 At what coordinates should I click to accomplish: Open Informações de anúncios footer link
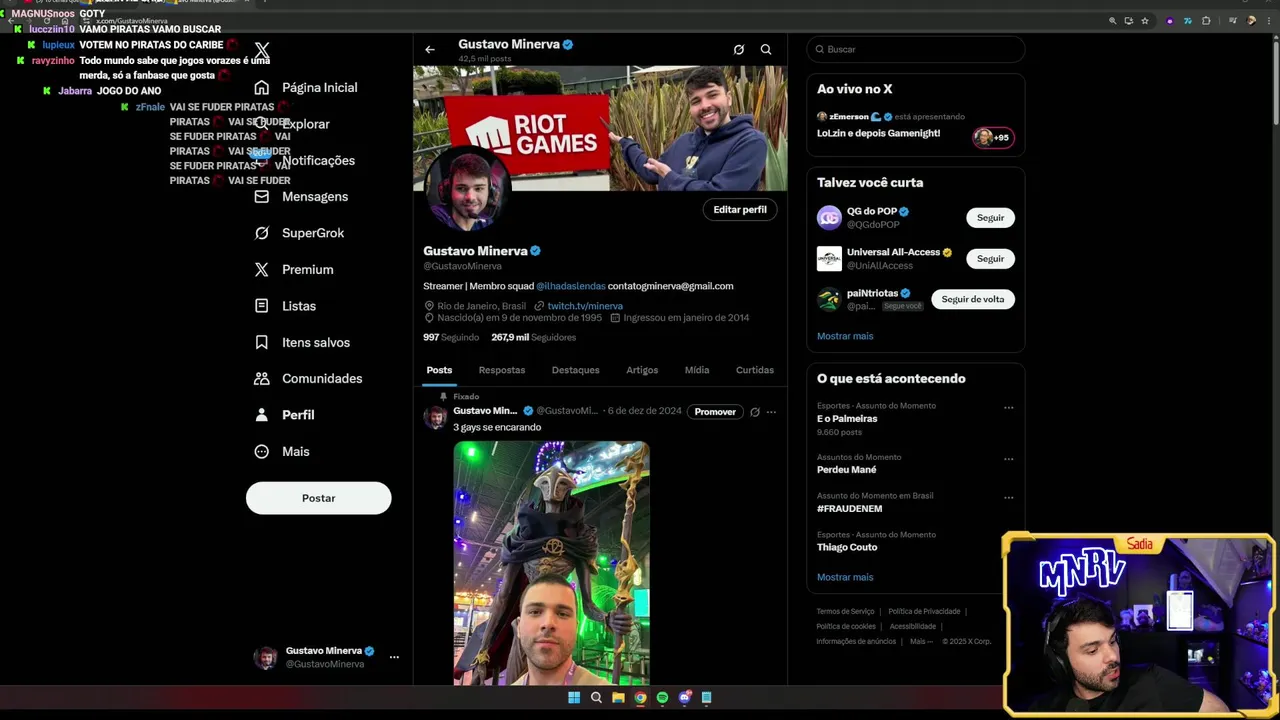[856, 642]
